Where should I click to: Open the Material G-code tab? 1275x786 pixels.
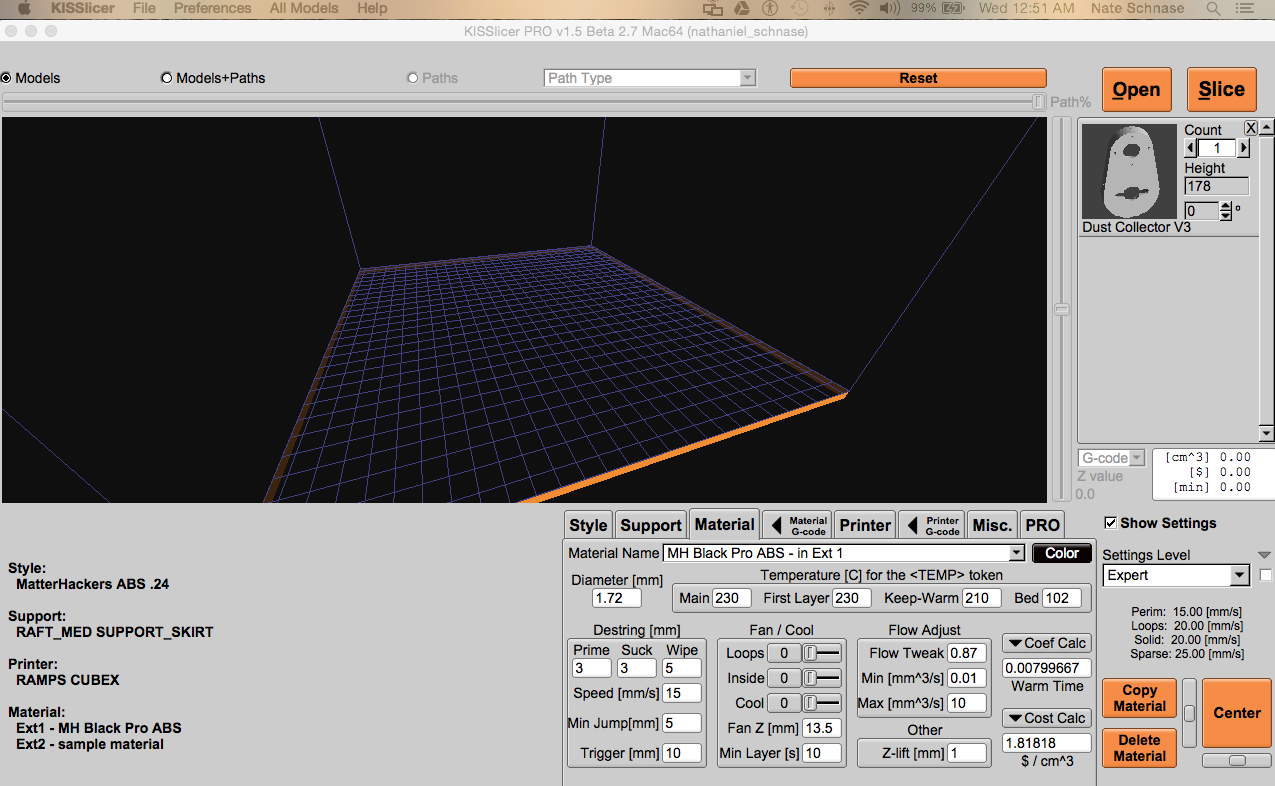798,525
